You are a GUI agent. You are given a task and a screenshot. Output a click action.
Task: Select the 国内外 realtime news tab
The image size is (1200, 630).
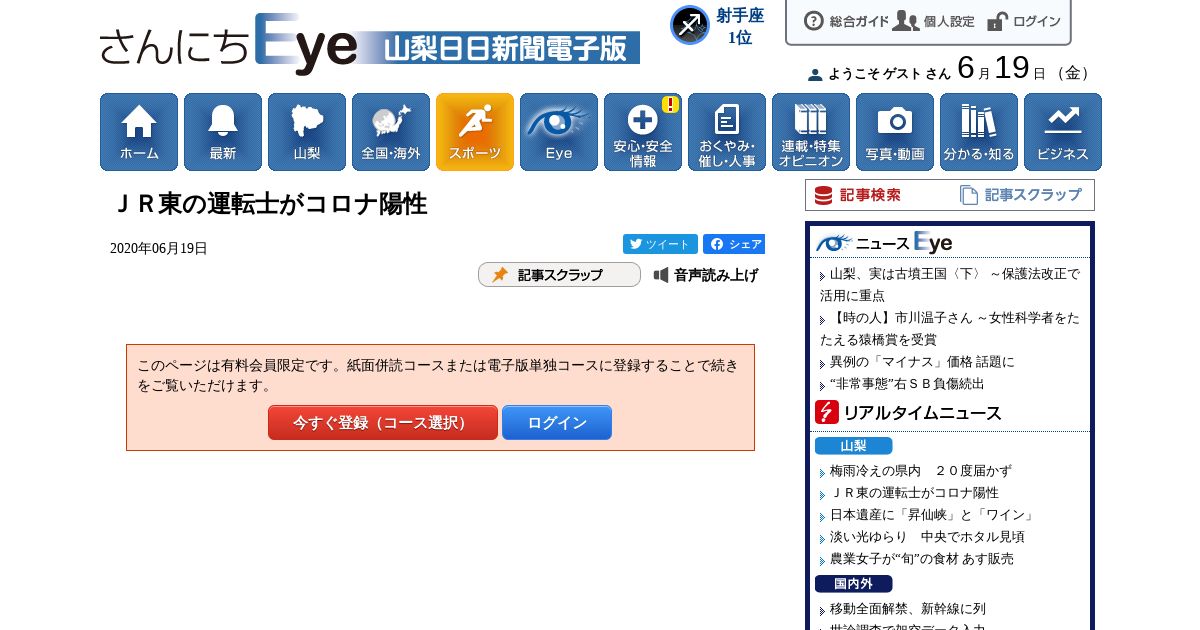(x=853, y=584)
